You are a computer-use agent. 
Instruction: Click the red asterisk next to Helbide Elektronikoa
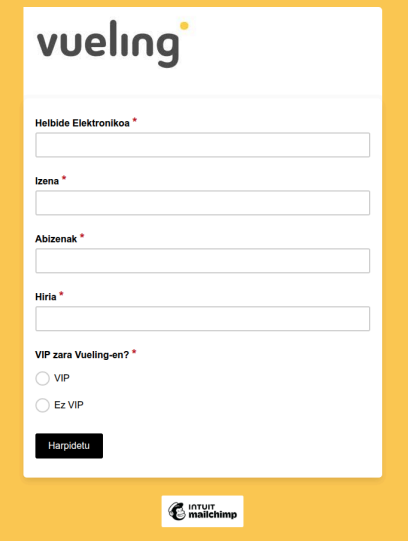[x=135, y=120]
